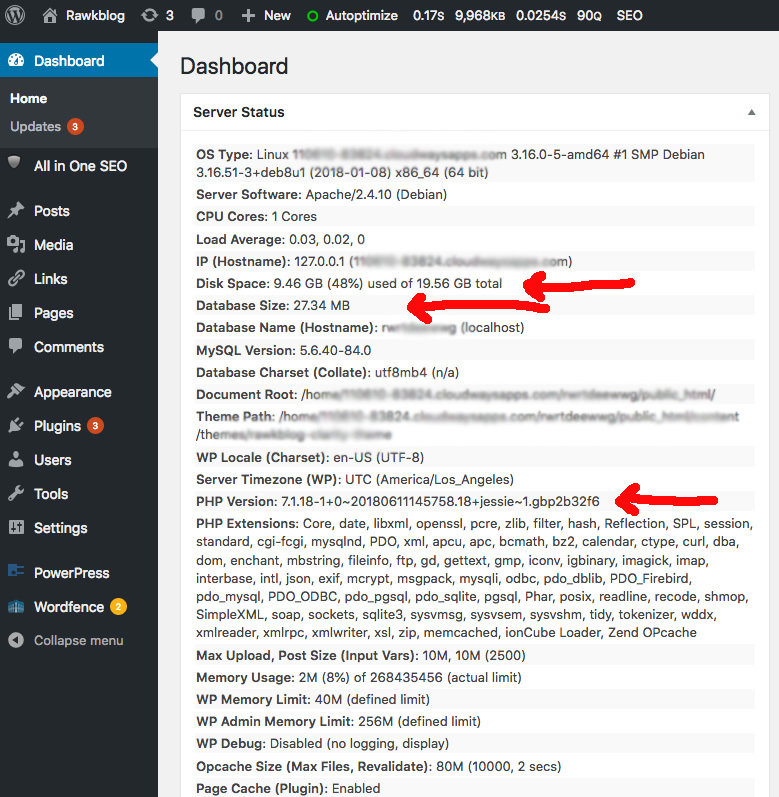Screen dimensions: 779x797
Task: Click the Posts pushpin icon
Action: click(x=16, y=210)
